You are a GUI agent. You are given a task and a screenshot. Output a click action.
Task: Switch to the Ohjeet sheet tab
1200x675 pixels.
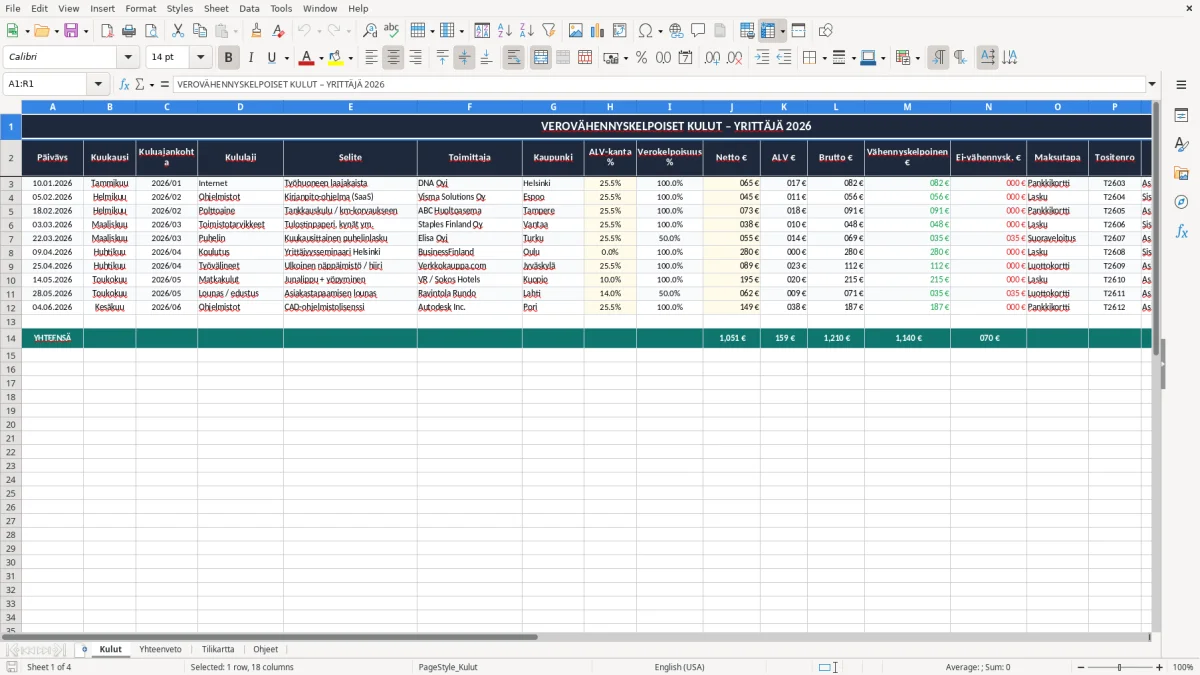click(266, 649)
